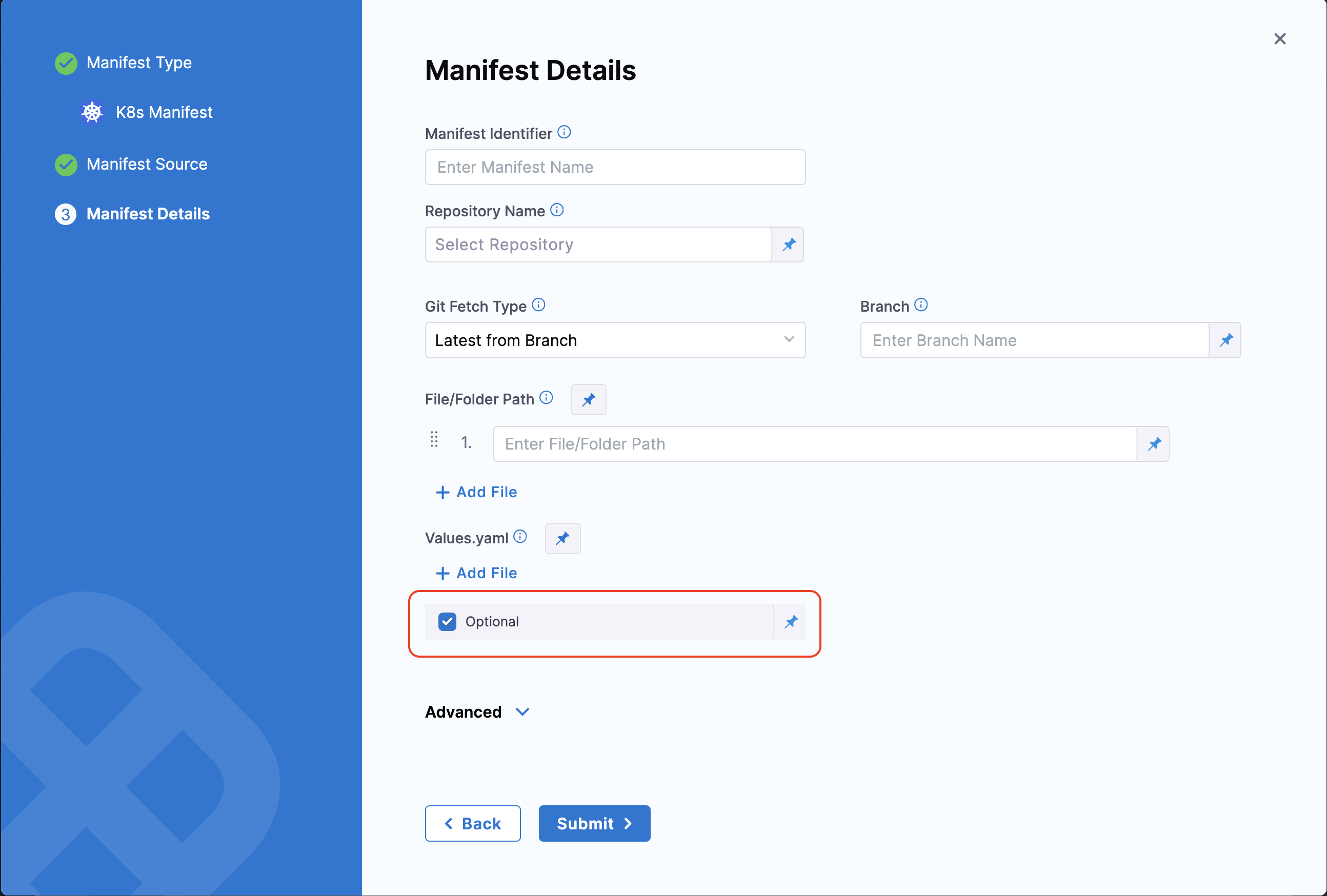Go to Manifest Type step
The height and width of the screenshot is (896, 1327).
pos(139,63)
